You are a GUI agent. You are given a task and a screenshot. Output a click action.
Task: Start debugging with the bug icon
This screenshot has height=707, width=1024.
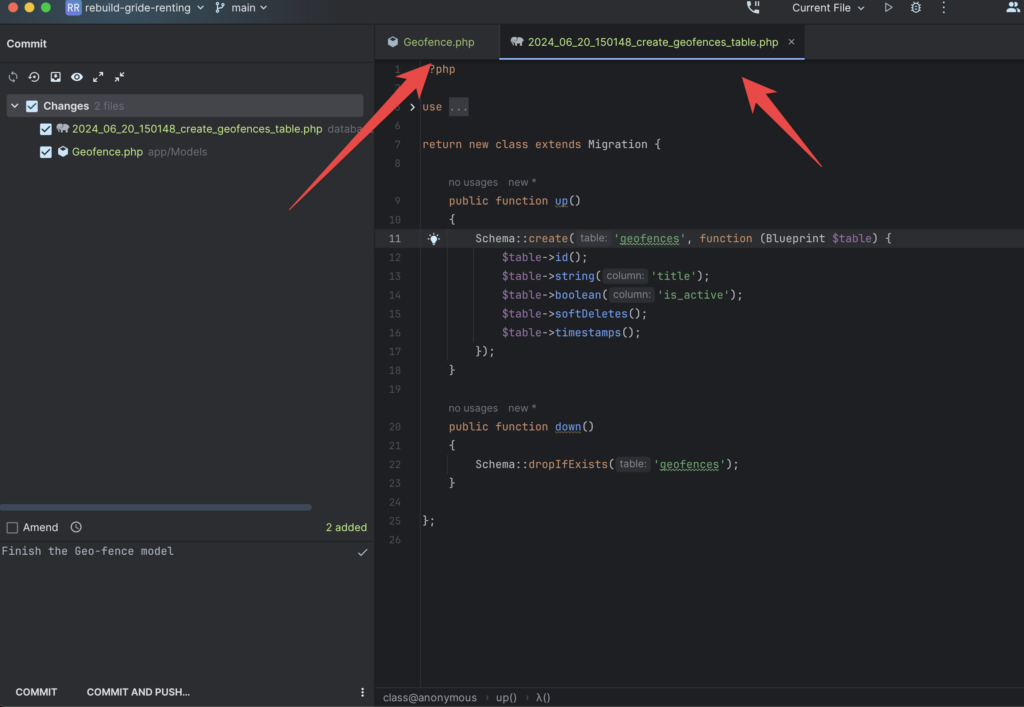pos(916,8)
